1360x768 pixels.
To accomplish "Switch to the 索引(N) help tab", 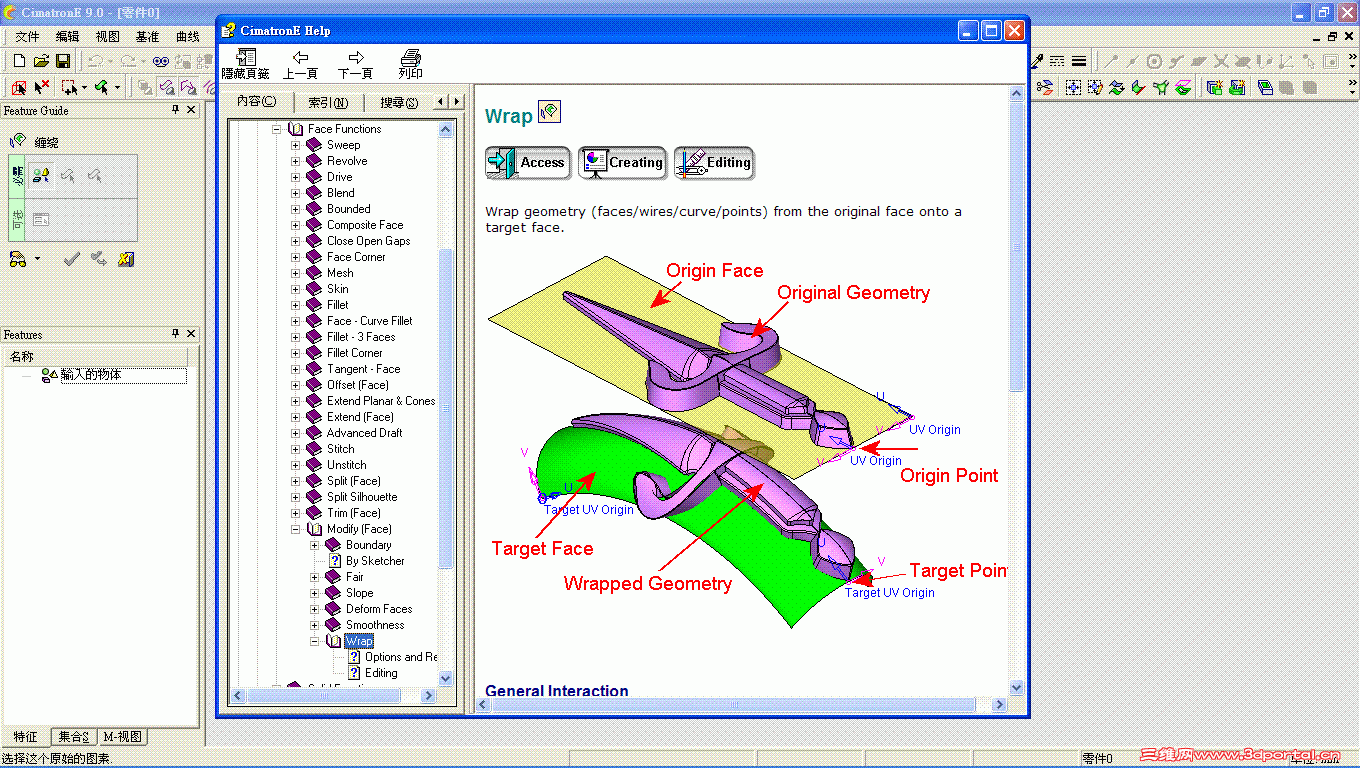I will tap(328, 102).
